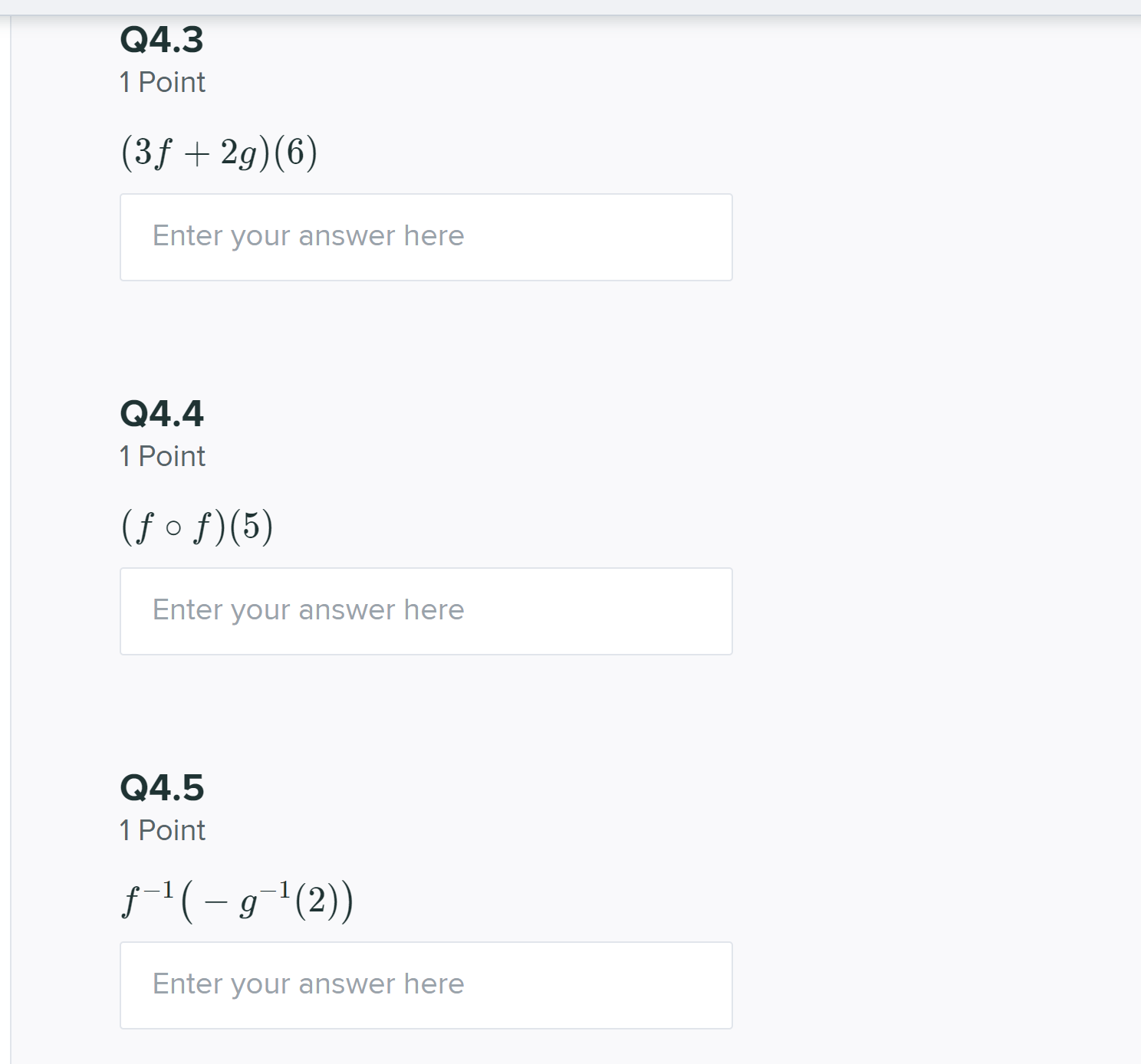Click the left page border line

coord(11,537)
